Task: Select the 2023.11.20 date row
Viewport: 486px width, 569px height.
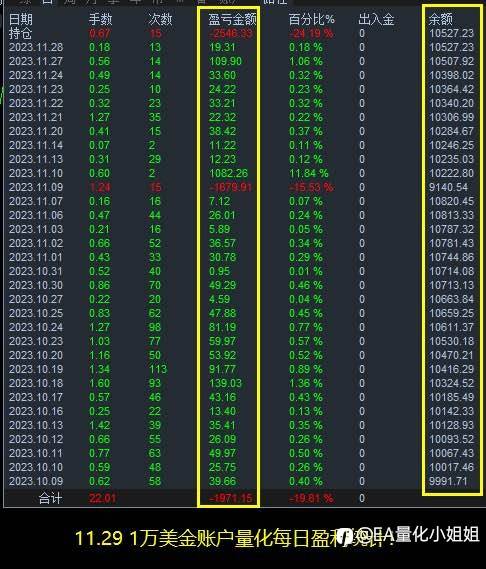Action: point(36,131)
